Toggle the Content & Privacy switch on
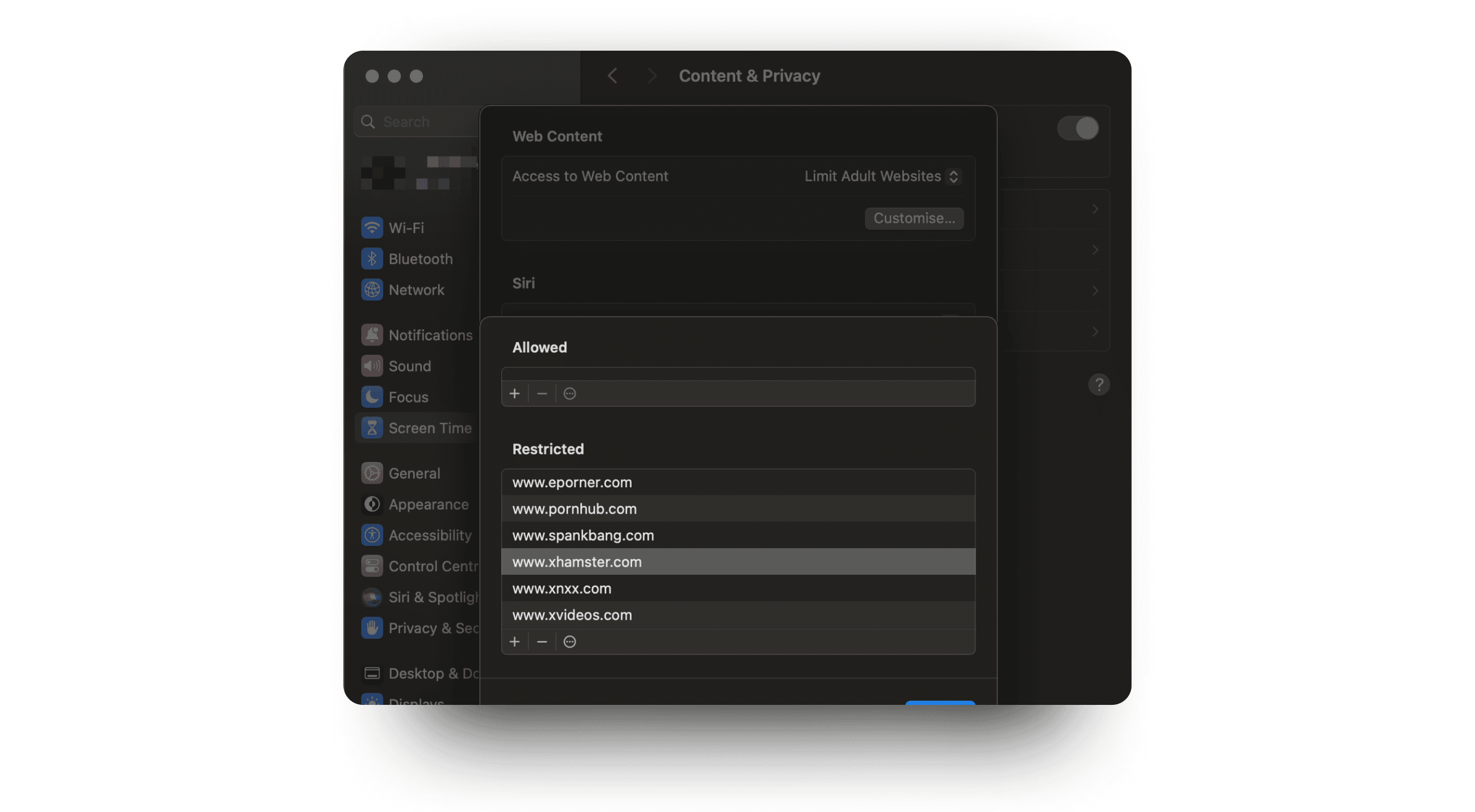 tap(1078, 128)
